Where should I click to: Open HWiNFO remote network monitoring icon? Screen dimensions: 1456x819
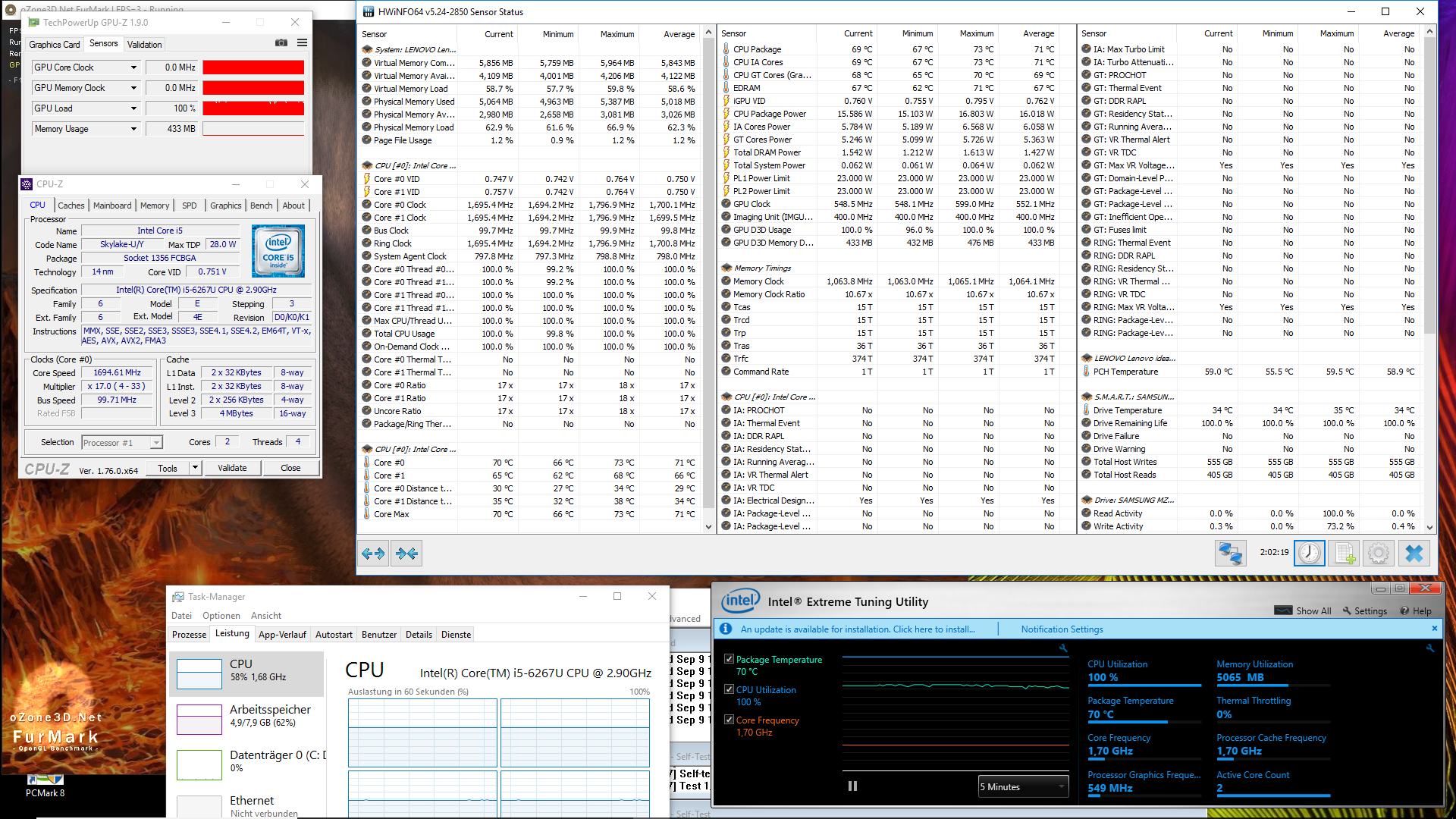1229,553
